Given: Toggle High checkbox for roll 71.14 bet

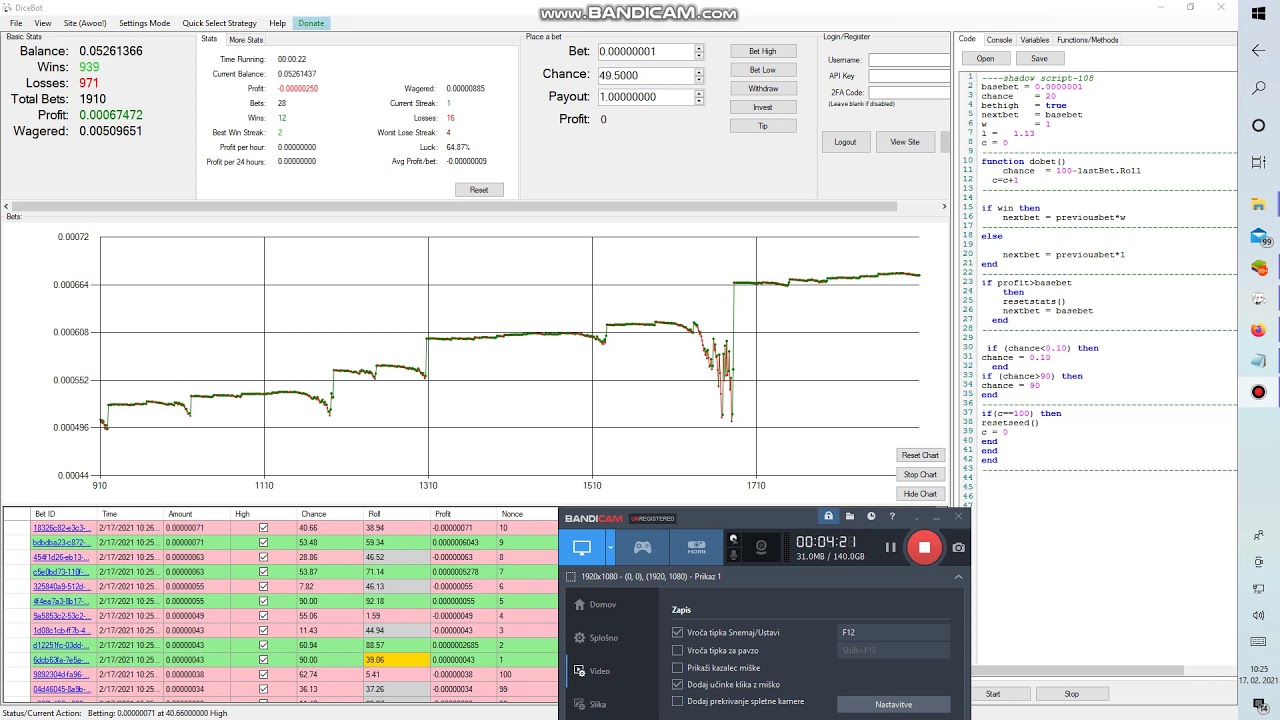Looking at the screenshot, I should coord(263,572).
